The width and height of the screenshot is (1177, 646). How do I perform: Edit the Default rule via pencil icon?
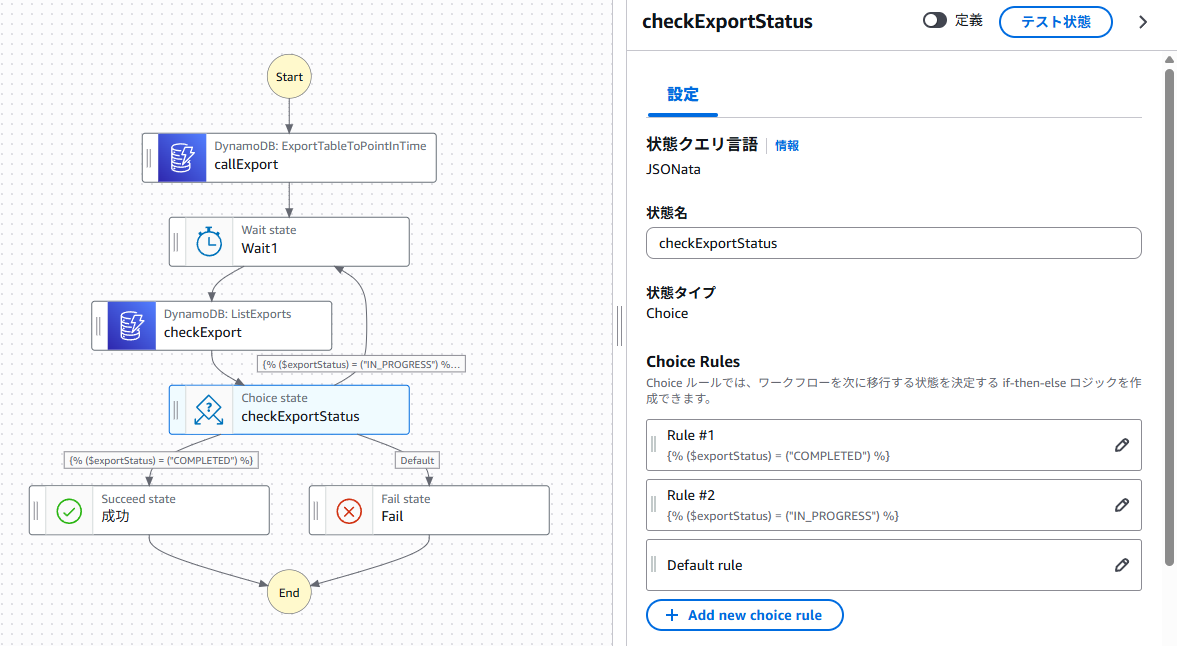click(x=1122, y=564)
